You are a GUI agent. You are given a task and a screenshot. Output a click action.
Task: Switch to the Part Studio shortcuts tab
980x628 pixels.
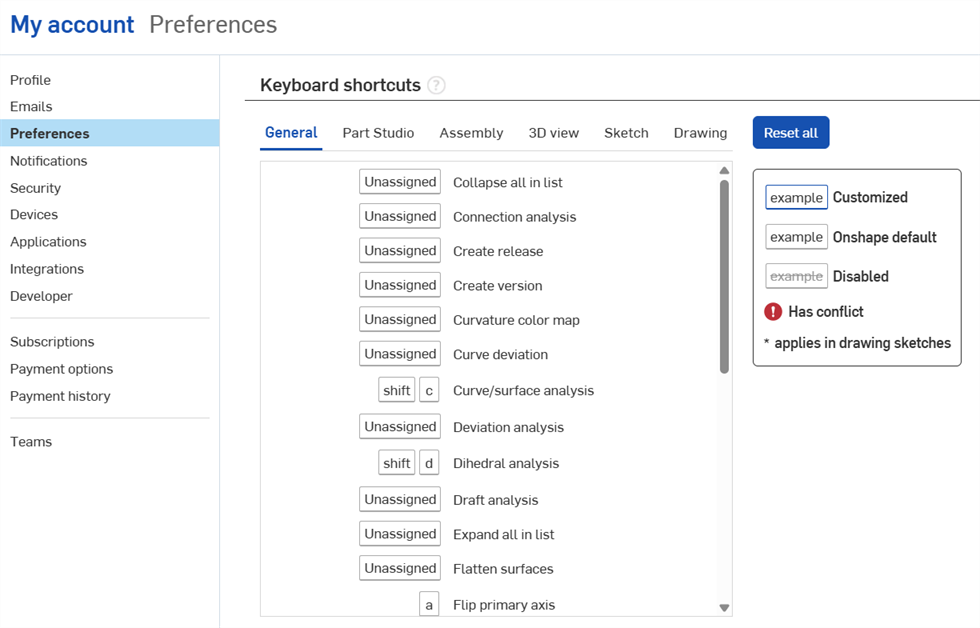[x=378, y=132]
